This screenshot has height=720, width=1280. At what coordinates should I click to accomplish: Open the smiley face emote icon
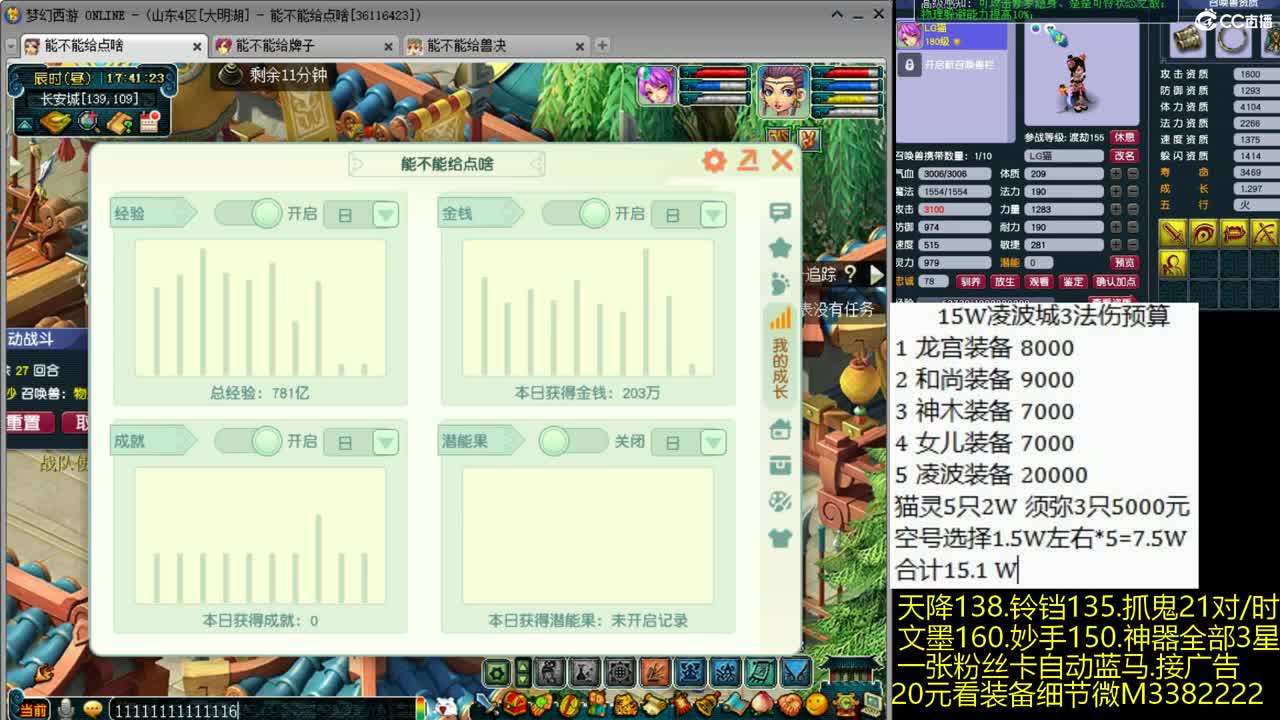coord(817,704)
